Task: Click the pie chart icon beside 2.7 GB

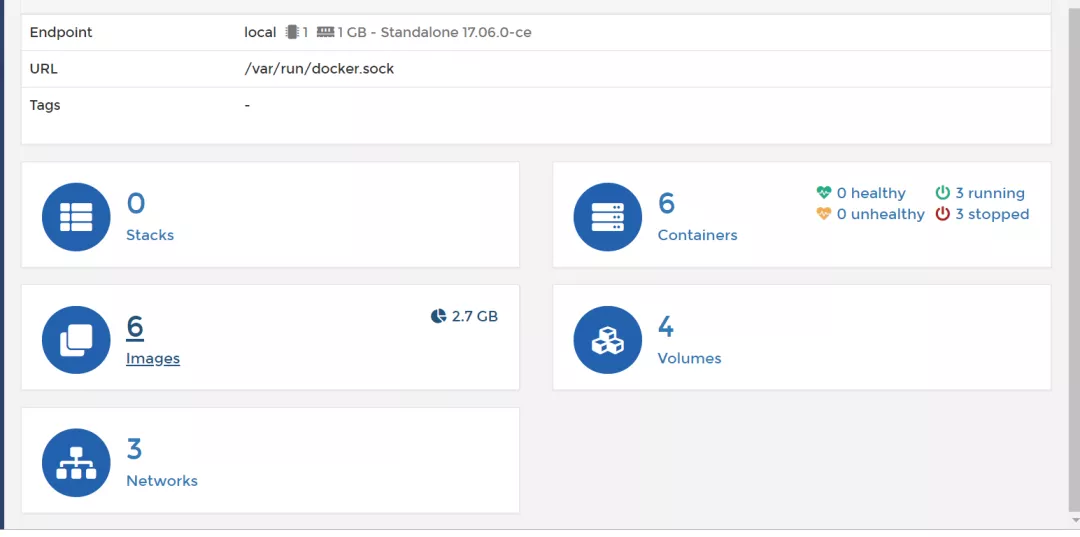Action: click(438, 316)
